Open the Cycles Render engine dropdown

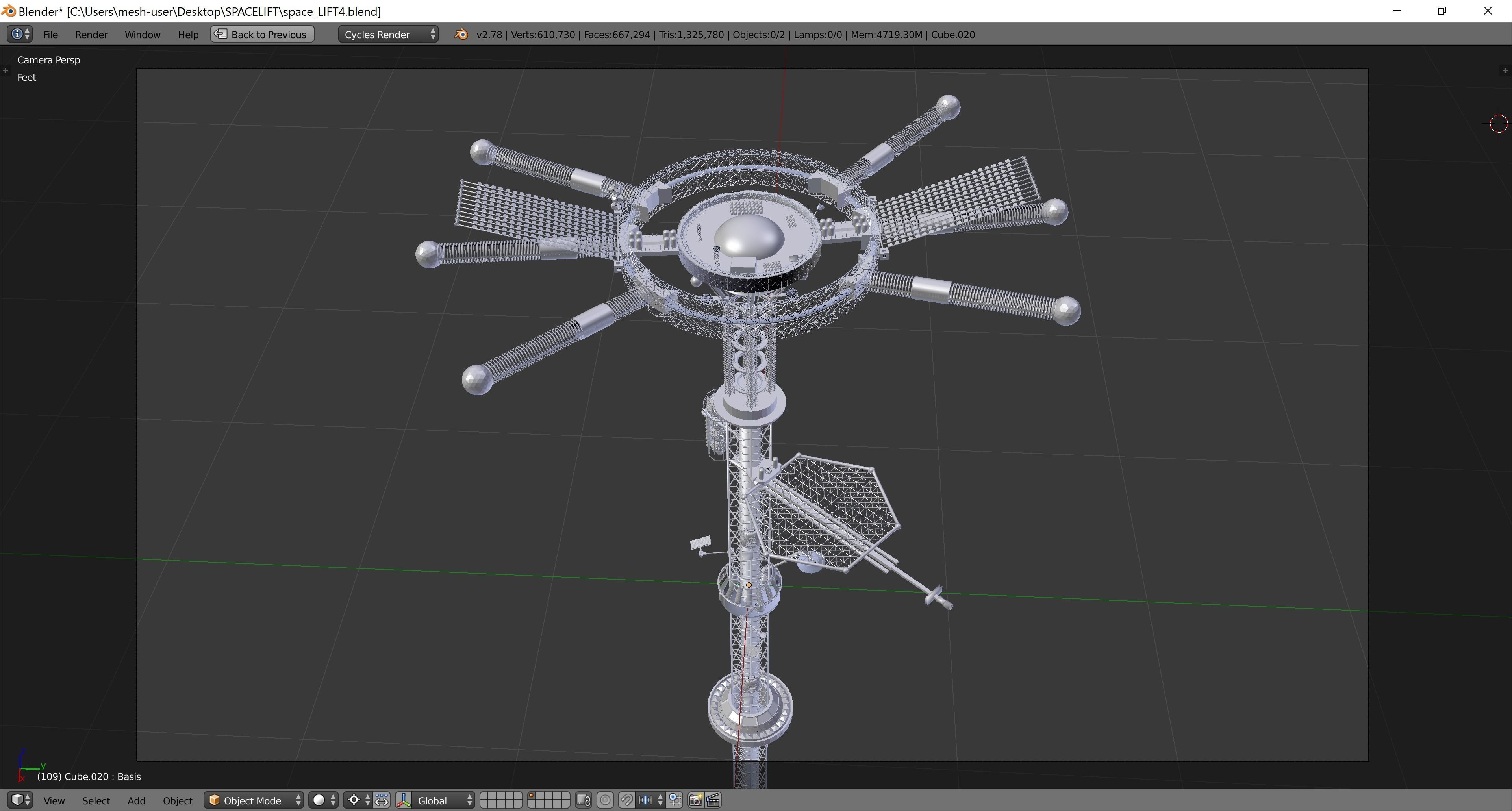click(388, 35)
